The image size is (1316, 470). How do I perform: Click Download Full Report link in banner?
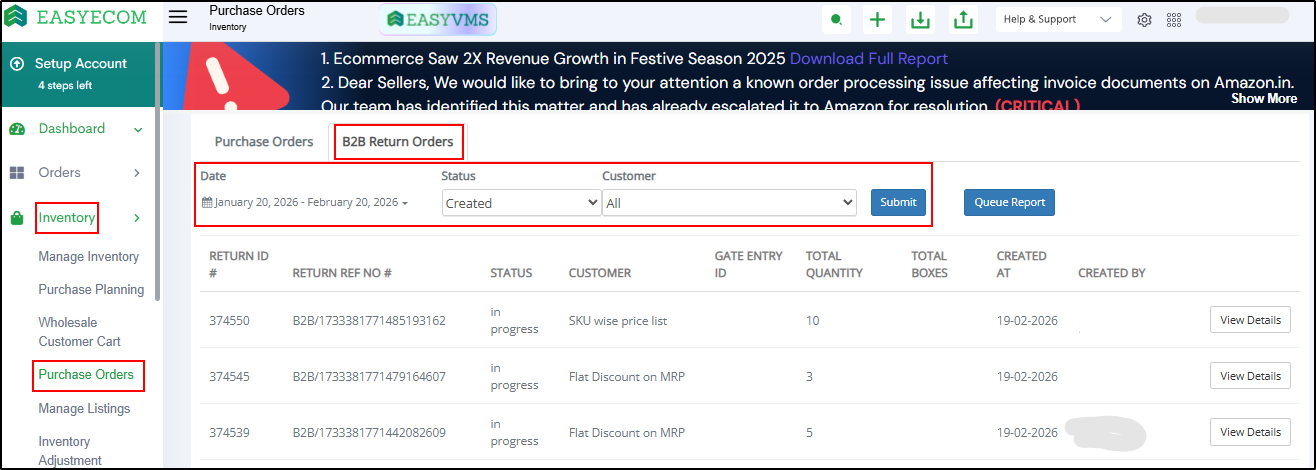(x=868, y=58)
